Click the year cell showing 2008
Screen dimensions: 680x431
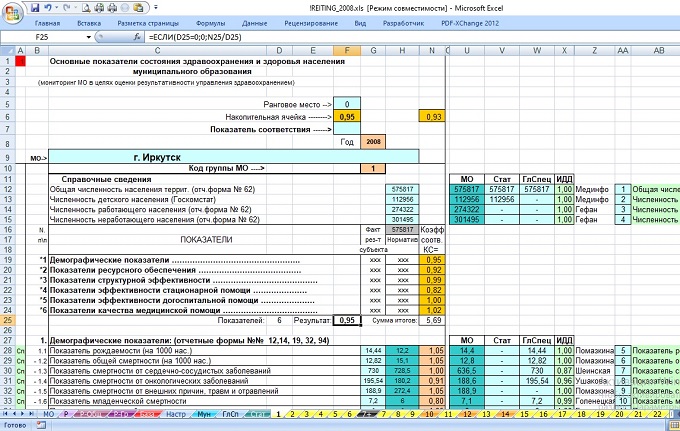pos(373,142)
